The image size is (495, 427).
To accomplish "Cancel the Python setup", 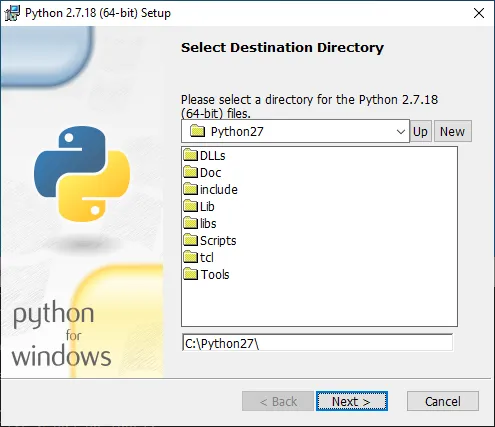I will (443, 401).
